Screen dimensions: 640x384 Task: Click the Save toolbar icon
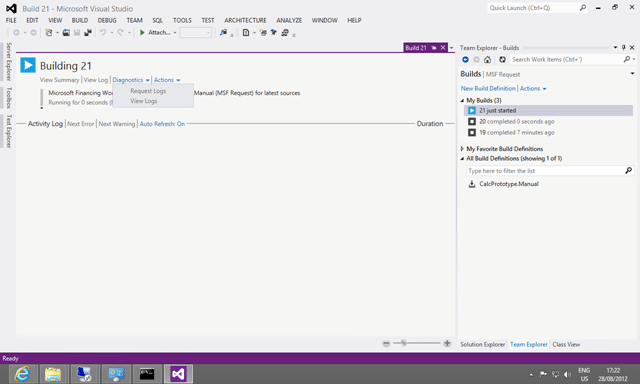pos(77,33)
